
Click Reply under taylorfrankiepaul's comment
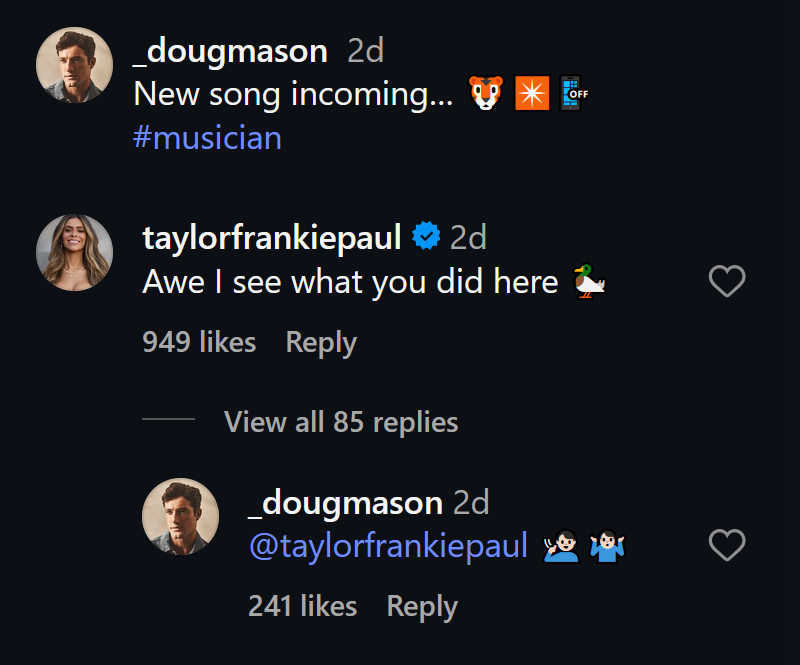(x=321, y=342)
